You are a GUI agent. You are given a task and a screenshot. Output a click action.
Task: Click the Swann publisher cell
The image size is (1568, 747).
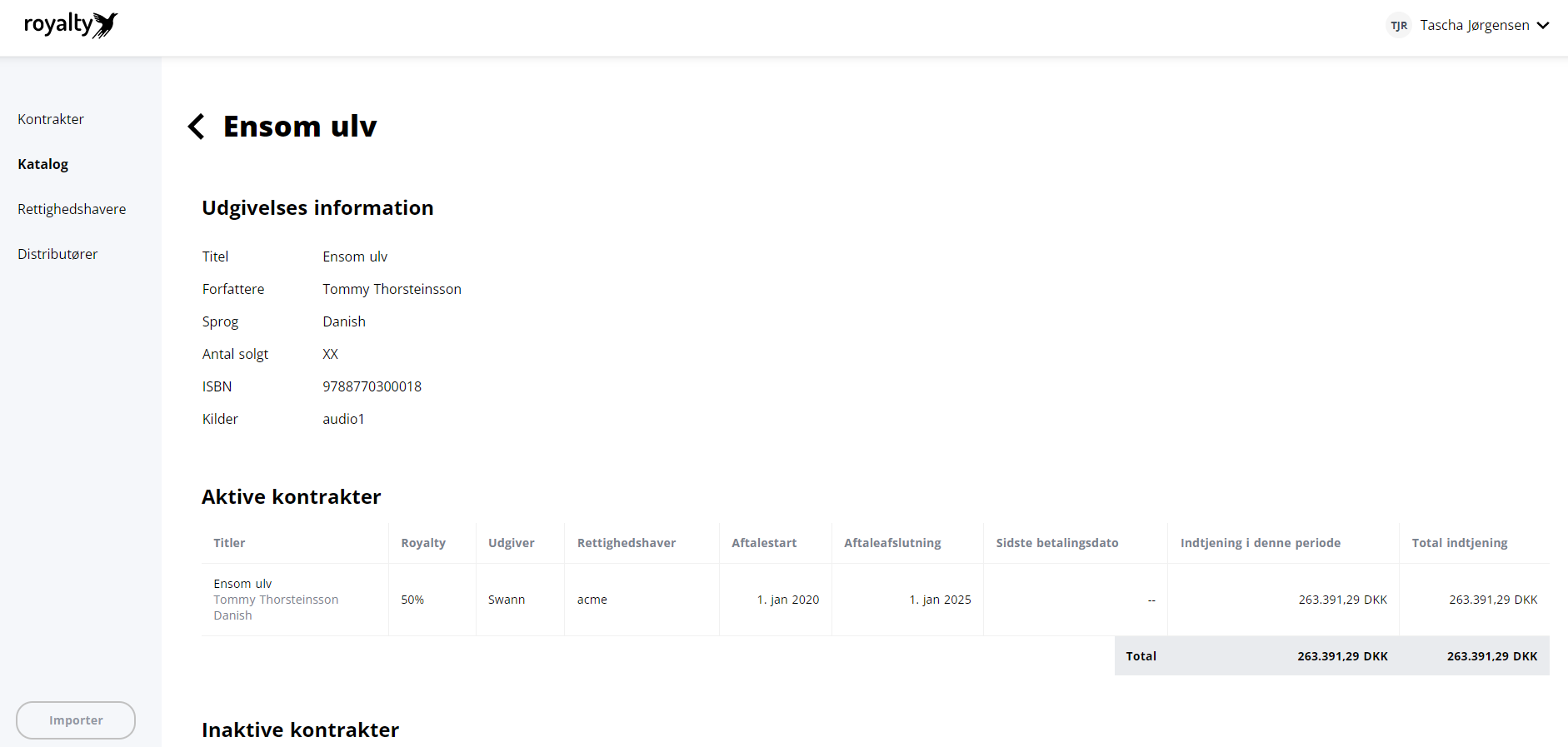point(507,600)
